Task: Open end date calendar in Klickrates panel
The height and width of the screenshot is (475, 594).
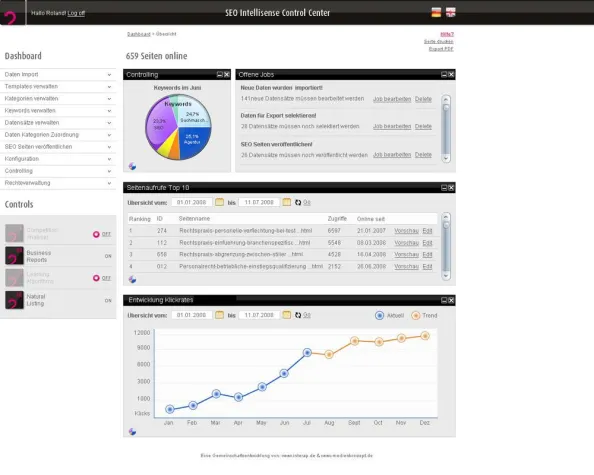Action: [287, 315]
